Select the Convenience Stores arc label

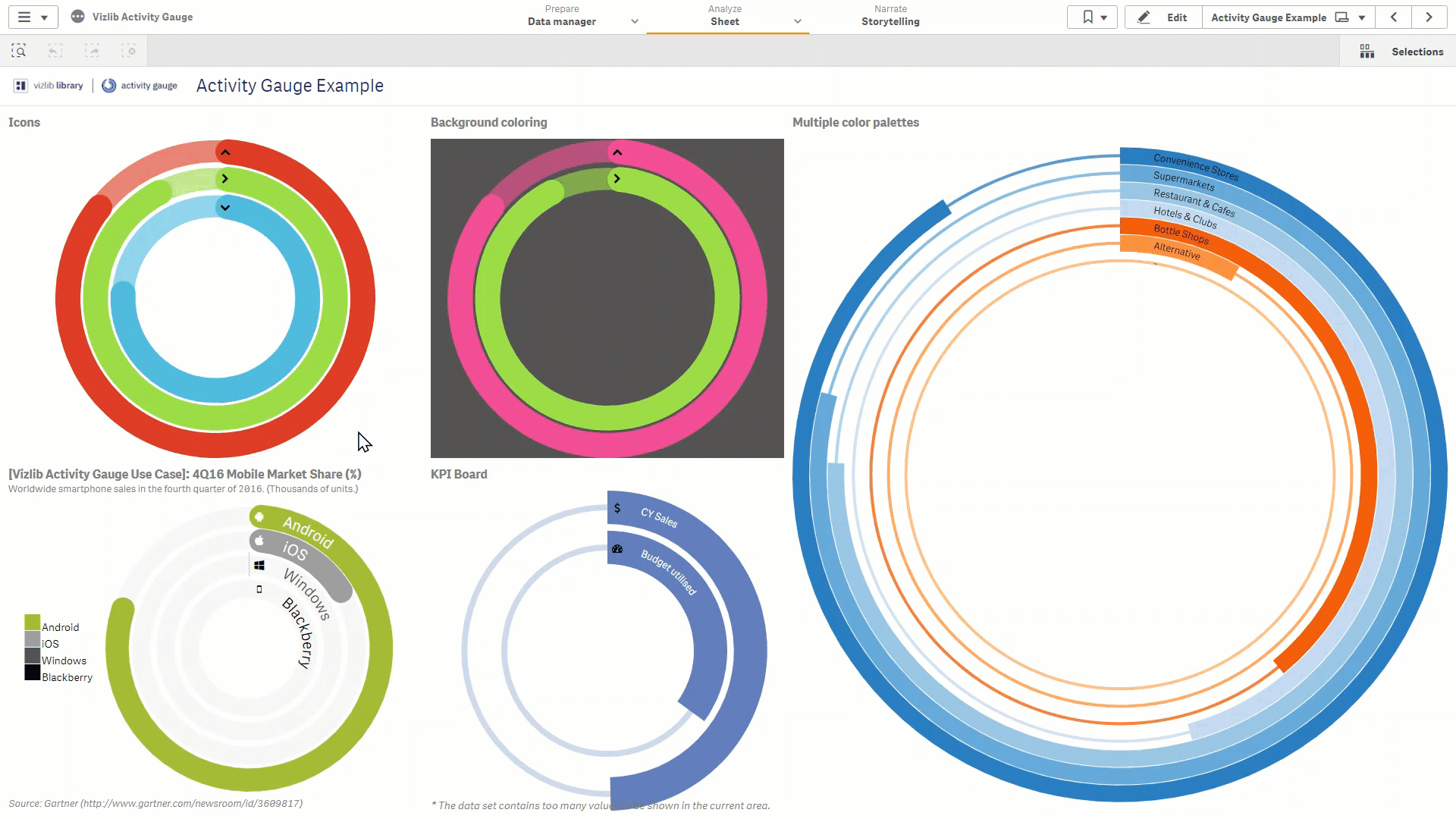click(1196, 168)
